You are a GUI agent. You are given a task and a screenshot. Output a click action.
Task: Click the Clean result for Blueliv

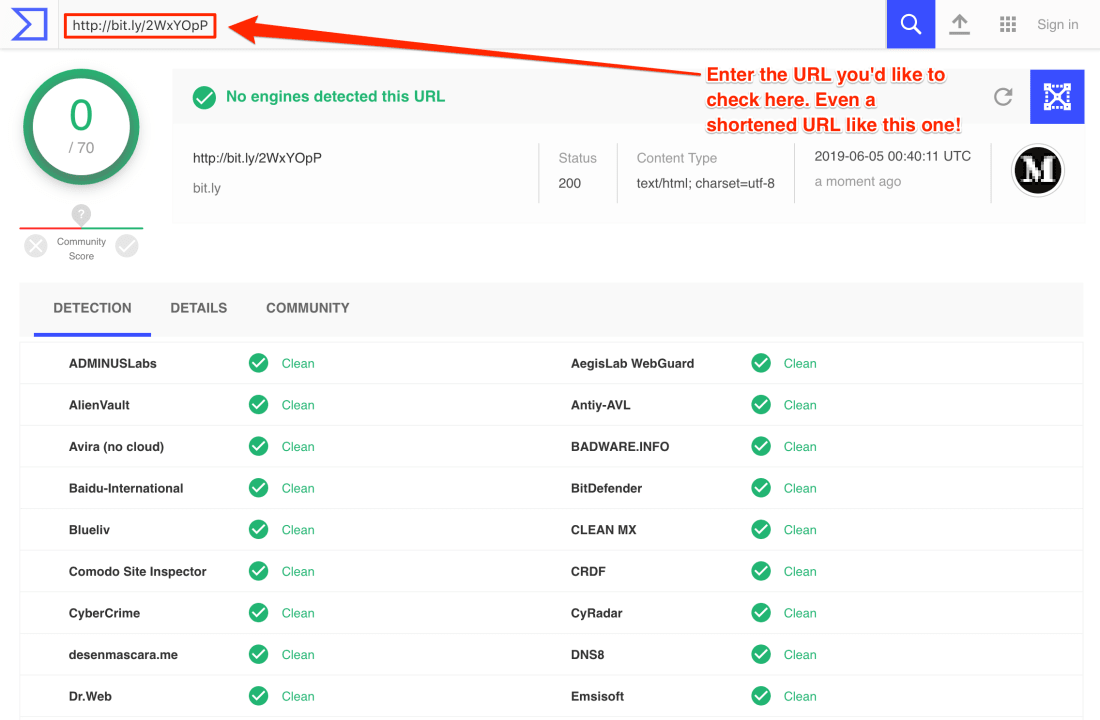point(298,530)
